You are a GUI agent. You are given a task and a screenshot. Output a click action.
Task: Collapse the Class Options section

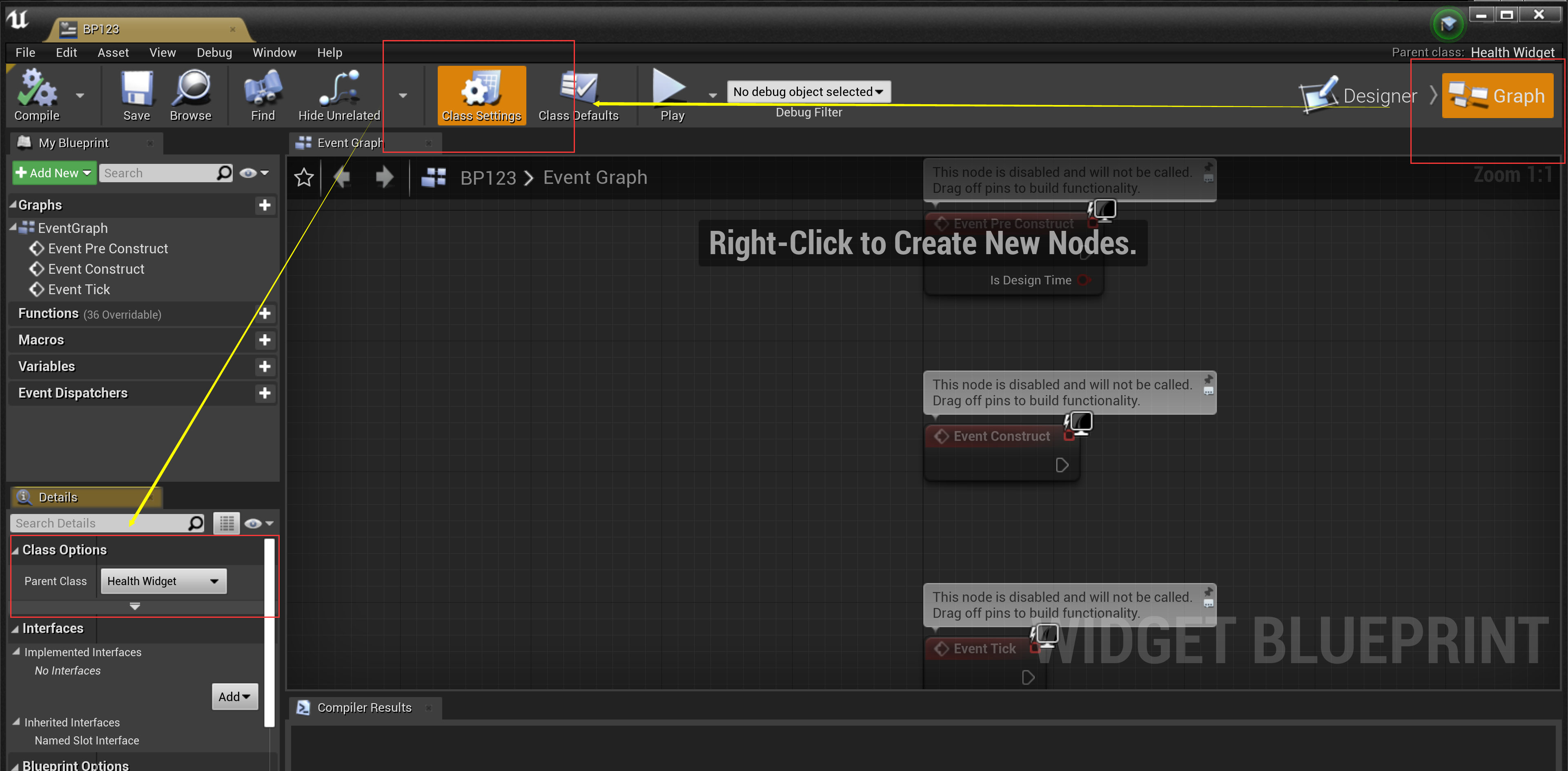point(15,549)
